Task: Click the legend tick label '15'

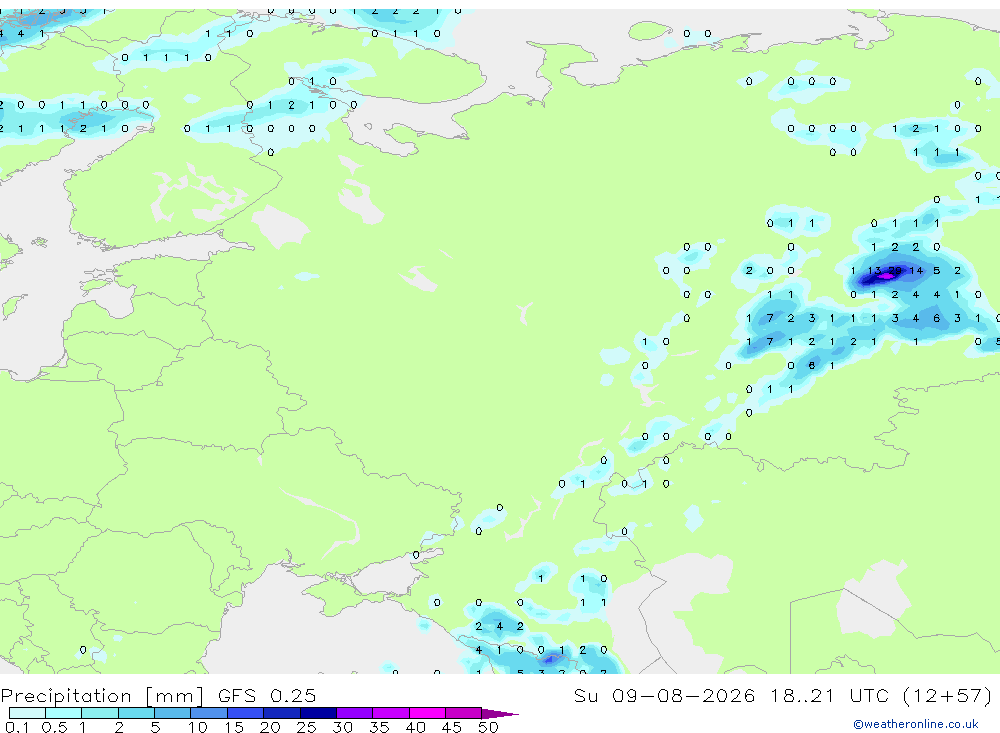Action: 233,727
